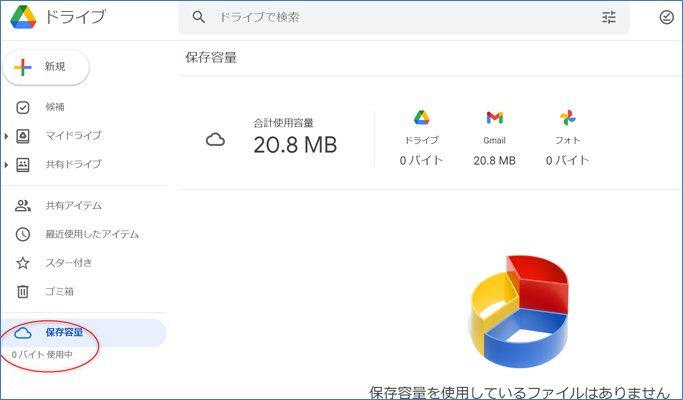The height and width of the screenshot is (400, 683).
Task: Click the clock icon for recent items
Action: (23, 234)
